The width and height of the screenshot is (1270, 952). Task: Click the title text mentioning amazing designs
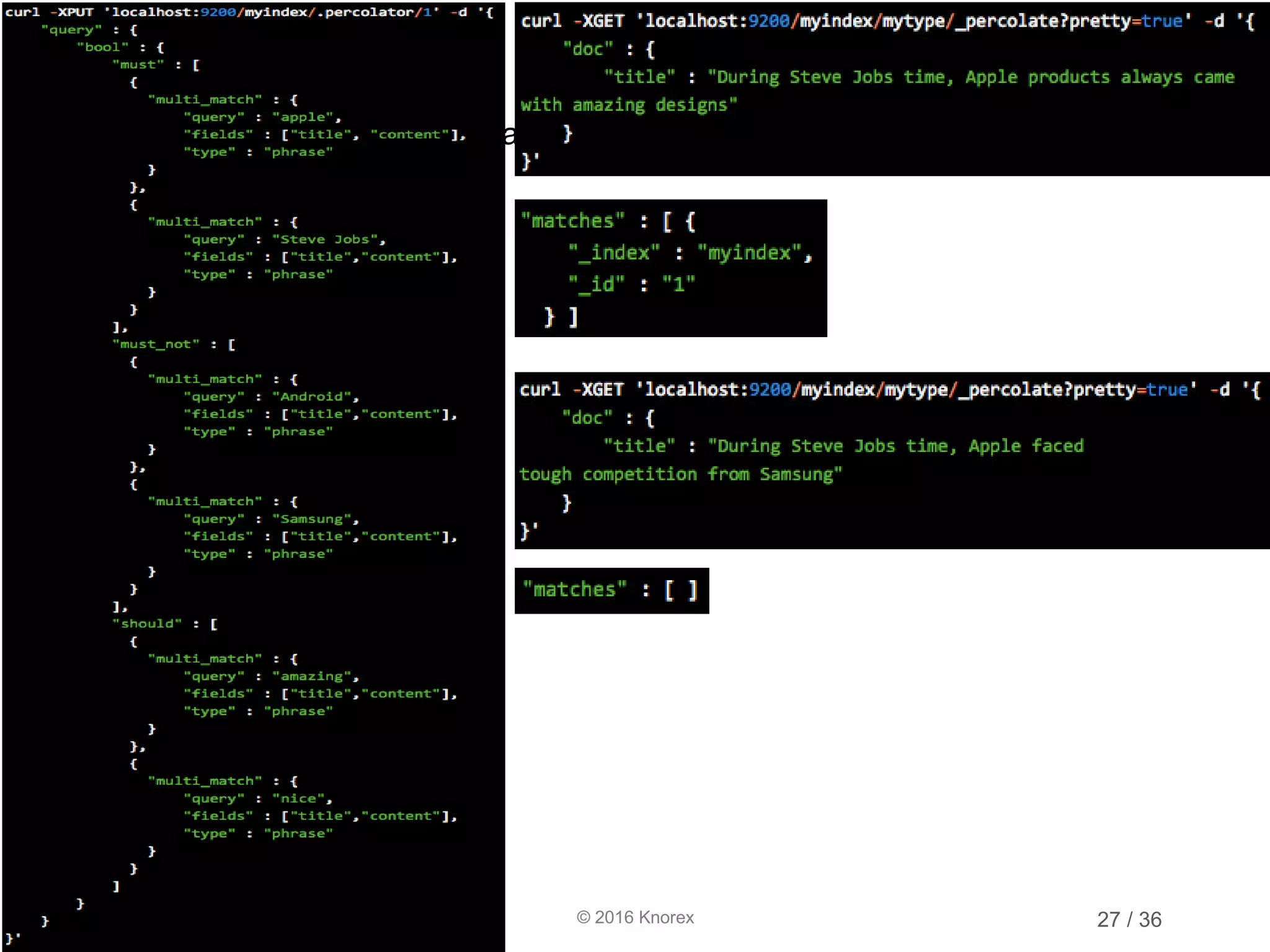click(628, 105)
